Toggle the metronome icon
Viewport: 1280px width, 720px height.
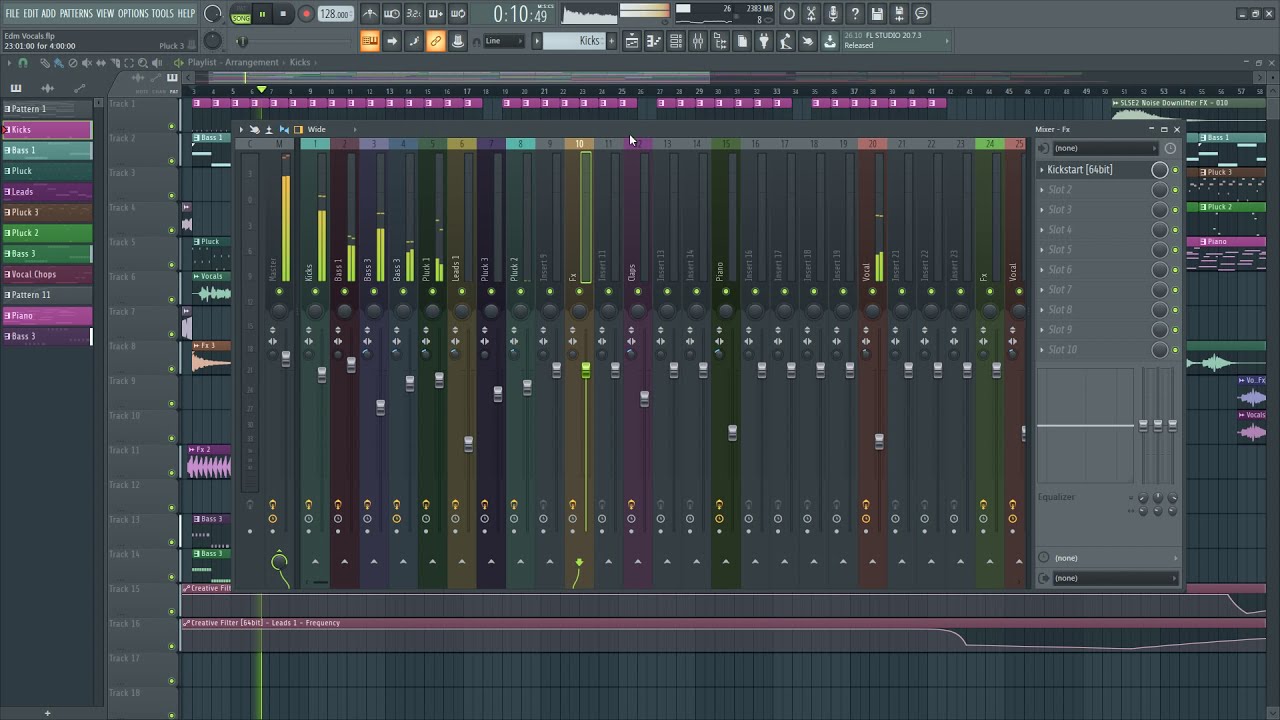[370, 14]
